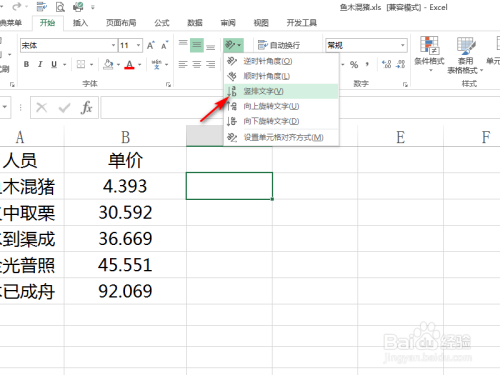Select column E header
The width and height of the screenshot is (500, 375).
point(400,137)
